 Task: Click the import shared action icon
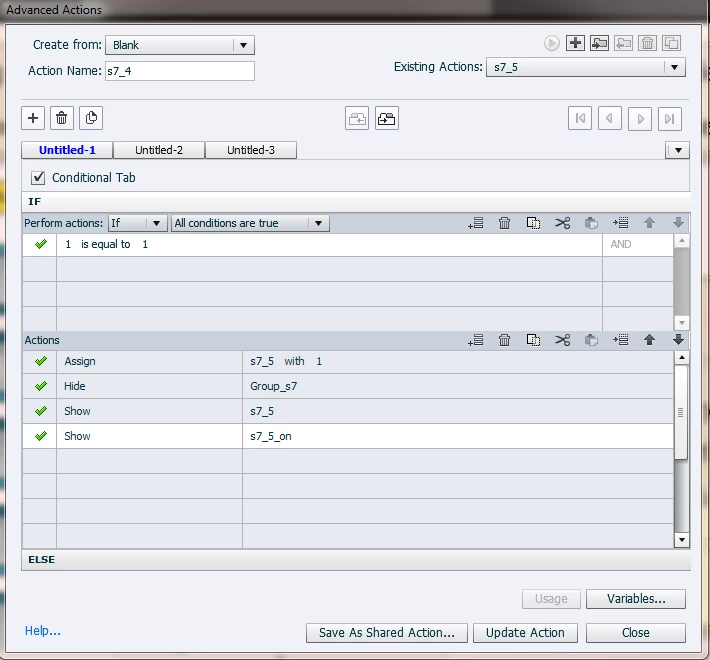tap(599, 43)
